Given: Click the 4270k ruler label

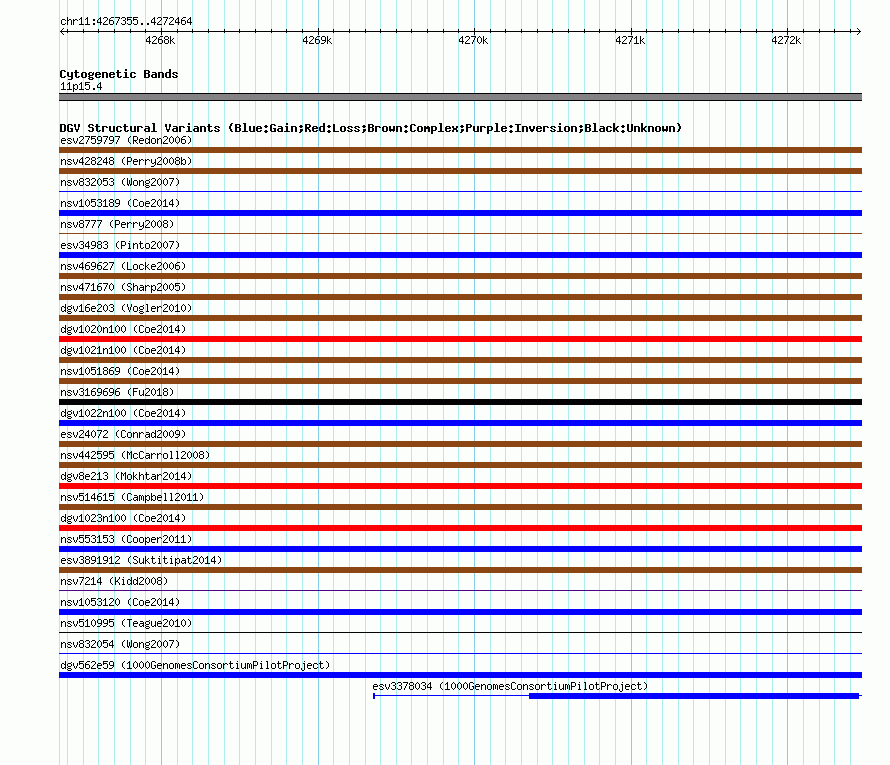Looking at the screenshot, I should [473, 40].
